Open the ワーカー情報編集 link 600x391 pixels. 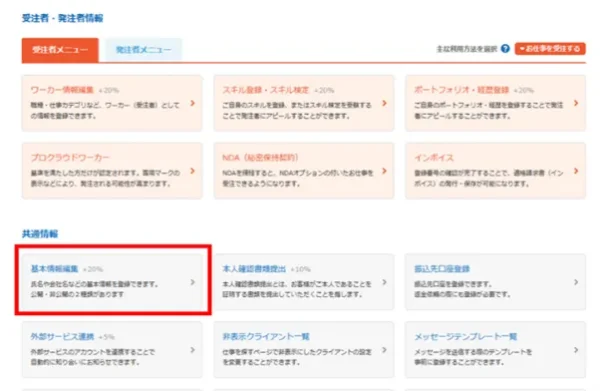(x=62, y=90)
